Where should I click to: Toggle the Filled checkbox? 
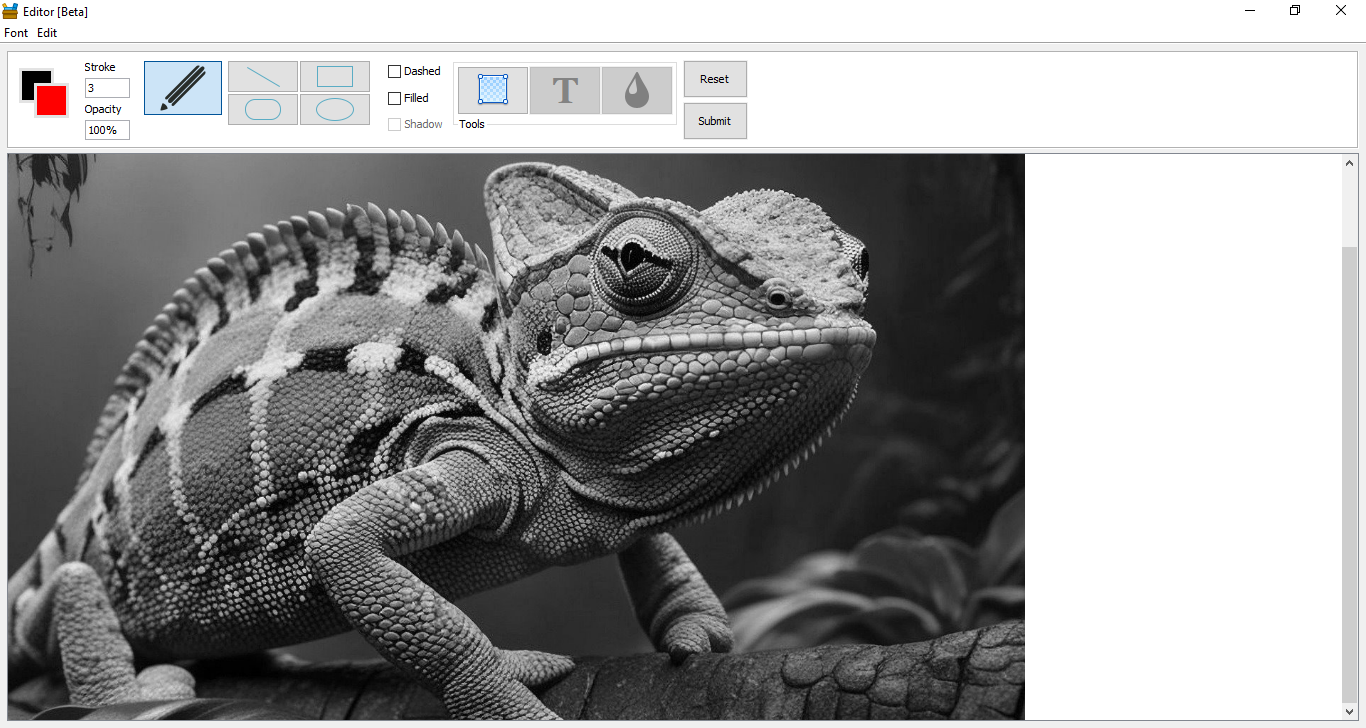pyautogui.click(x=395, y=98)
